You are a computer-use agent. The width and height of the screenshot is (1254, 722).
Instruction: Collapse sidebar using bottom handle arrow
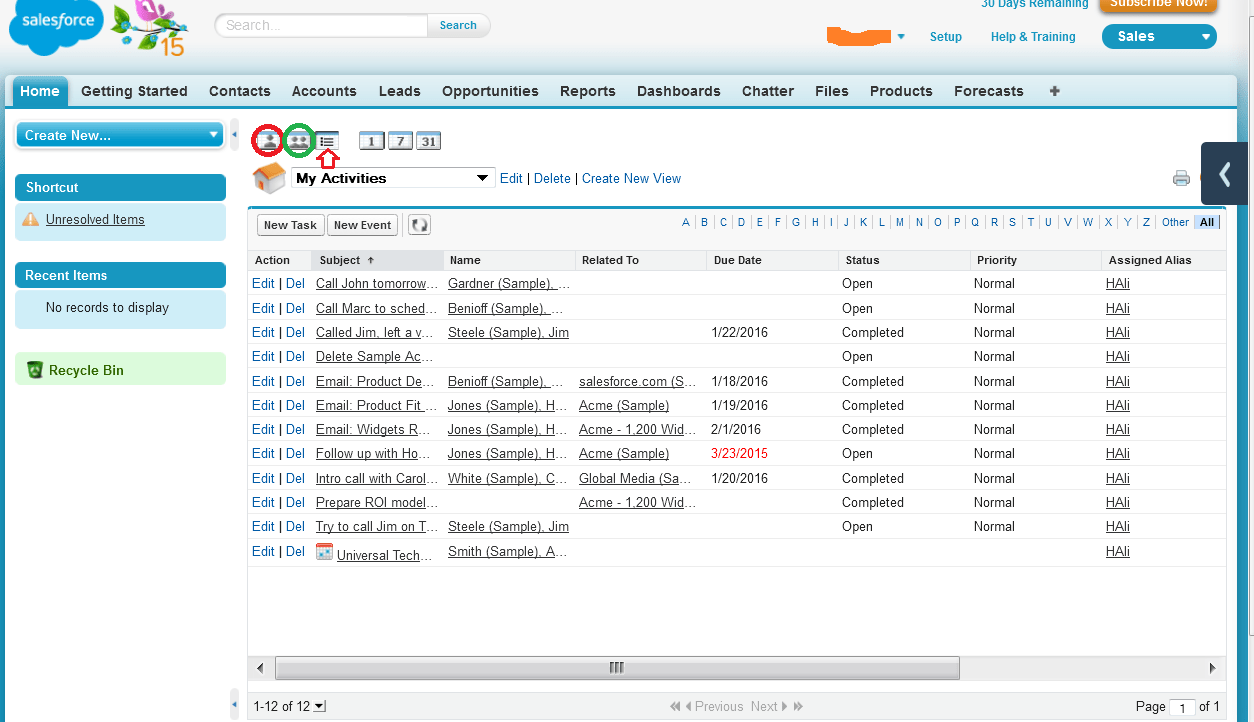tap(234, 702)
